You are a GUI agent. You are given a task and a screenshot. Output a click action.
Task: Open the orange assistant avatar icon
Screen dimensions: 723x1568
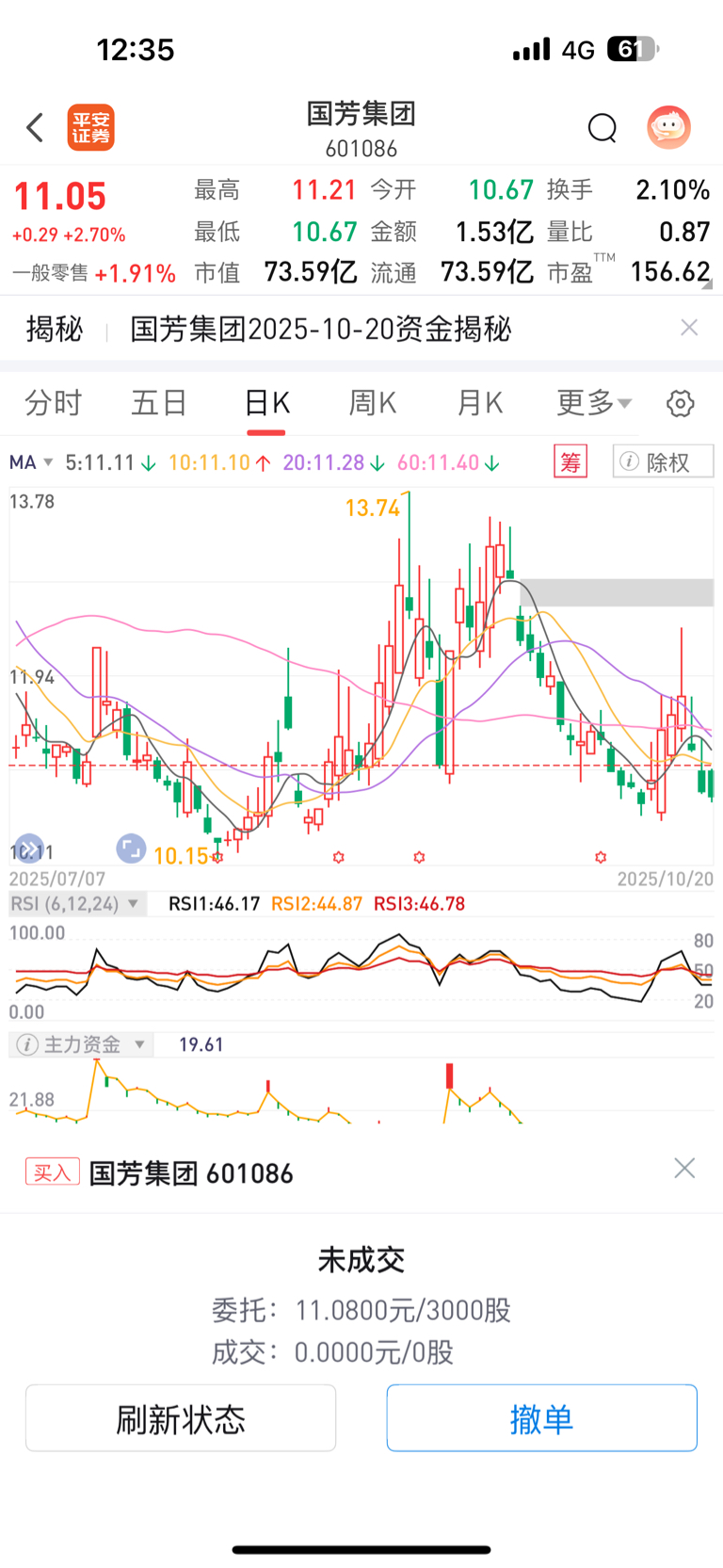pyautogui.click(x=668, y=127)
